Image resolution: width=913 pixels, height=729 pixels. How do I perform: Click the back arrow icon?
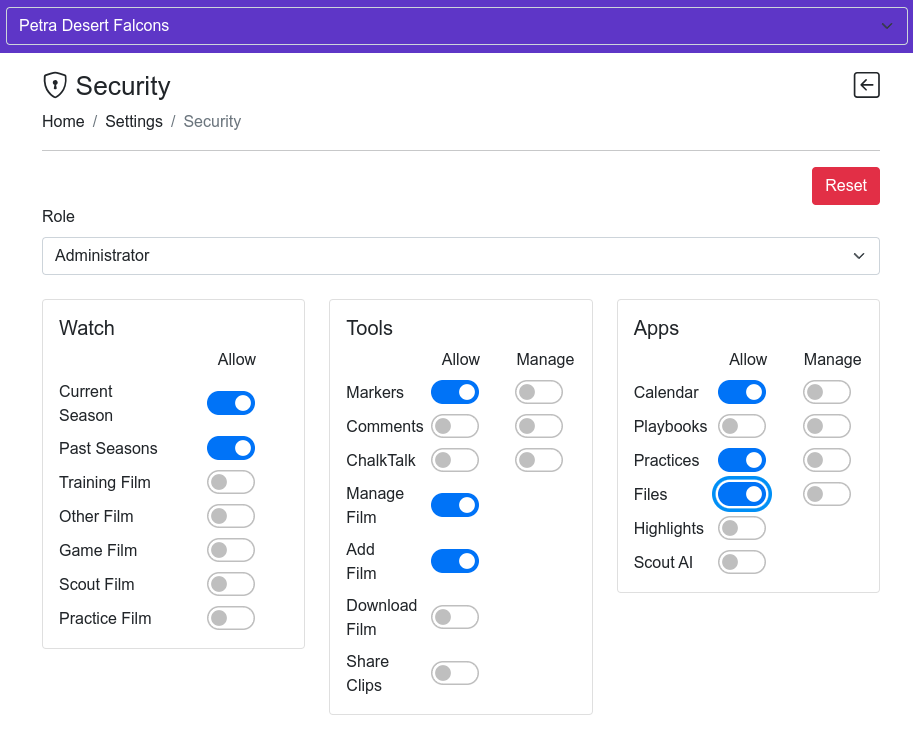click(x=866, y=85)
